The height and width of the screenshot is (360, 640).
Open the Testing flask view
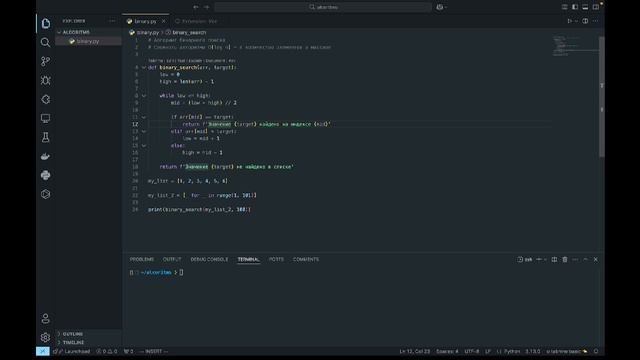(x=45, y=137)
